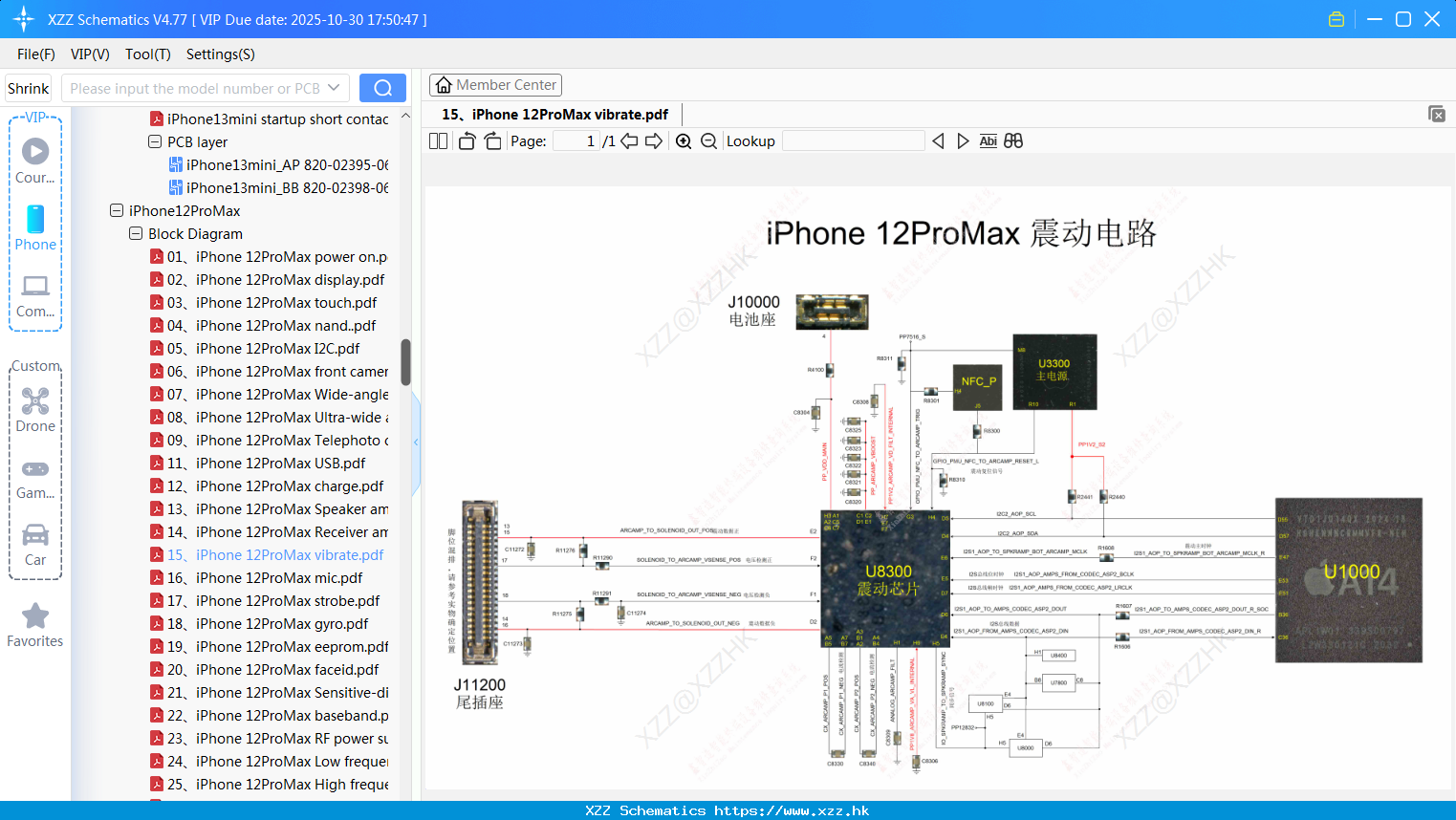Open iPhone13mini startup short contact file
1456x820 pixels.
(269, 119)
